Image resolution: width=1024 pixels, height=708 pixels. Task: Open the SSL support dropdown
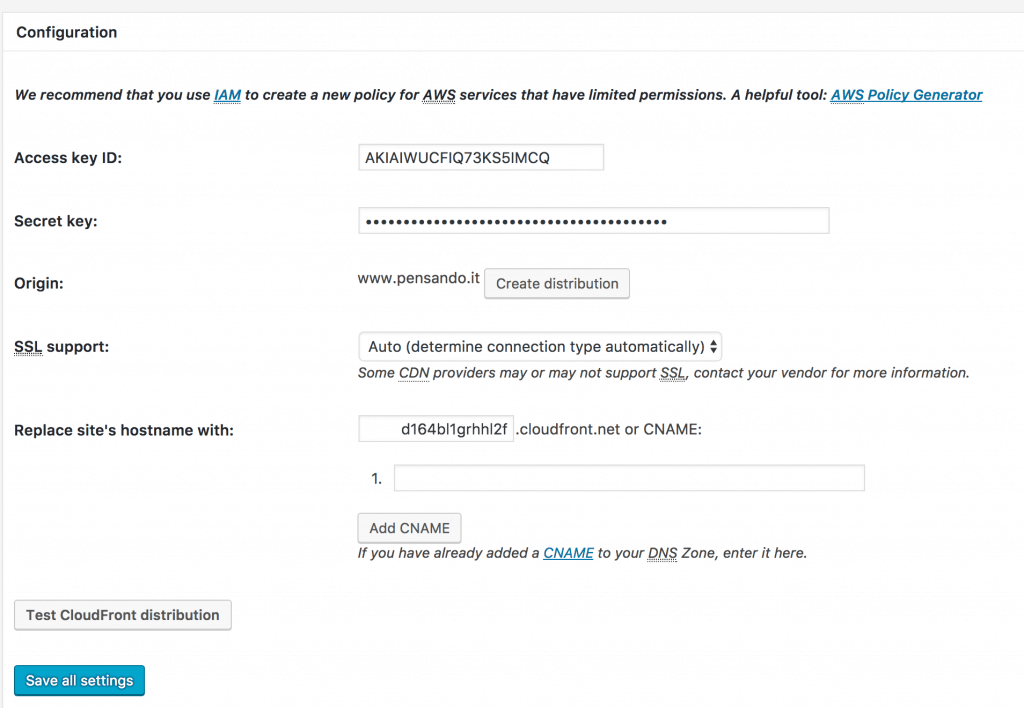pyautogui.click(x=540, y=347)
